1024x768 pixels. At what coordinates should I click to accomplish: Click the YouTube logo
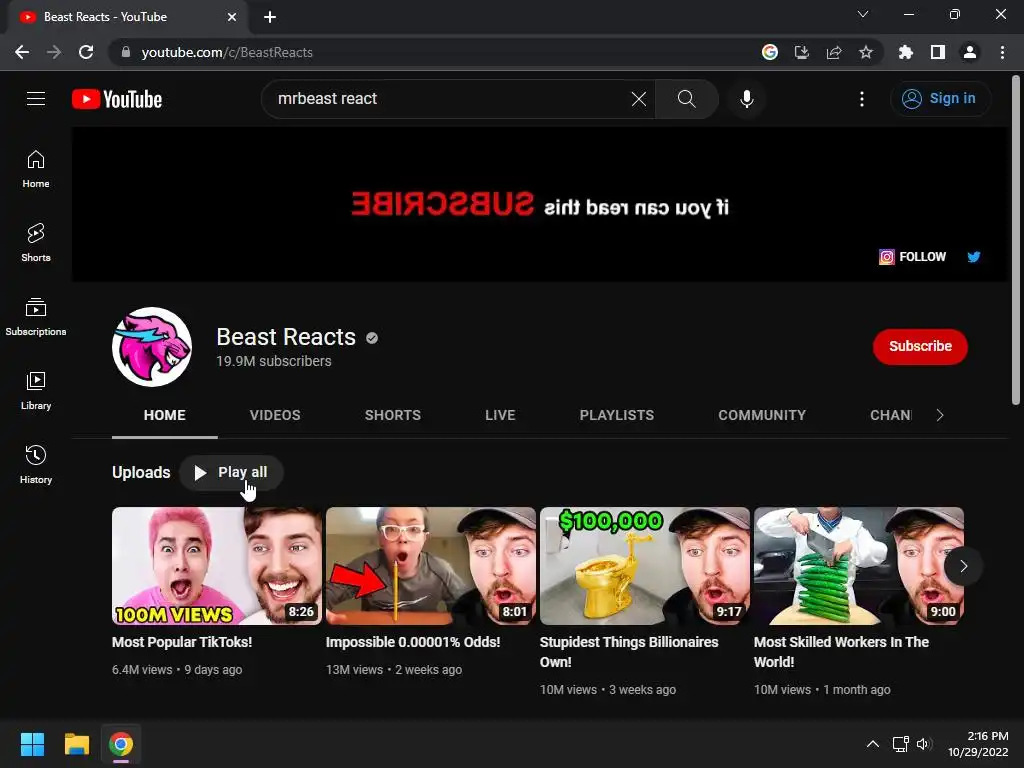(x=117, y=99)
